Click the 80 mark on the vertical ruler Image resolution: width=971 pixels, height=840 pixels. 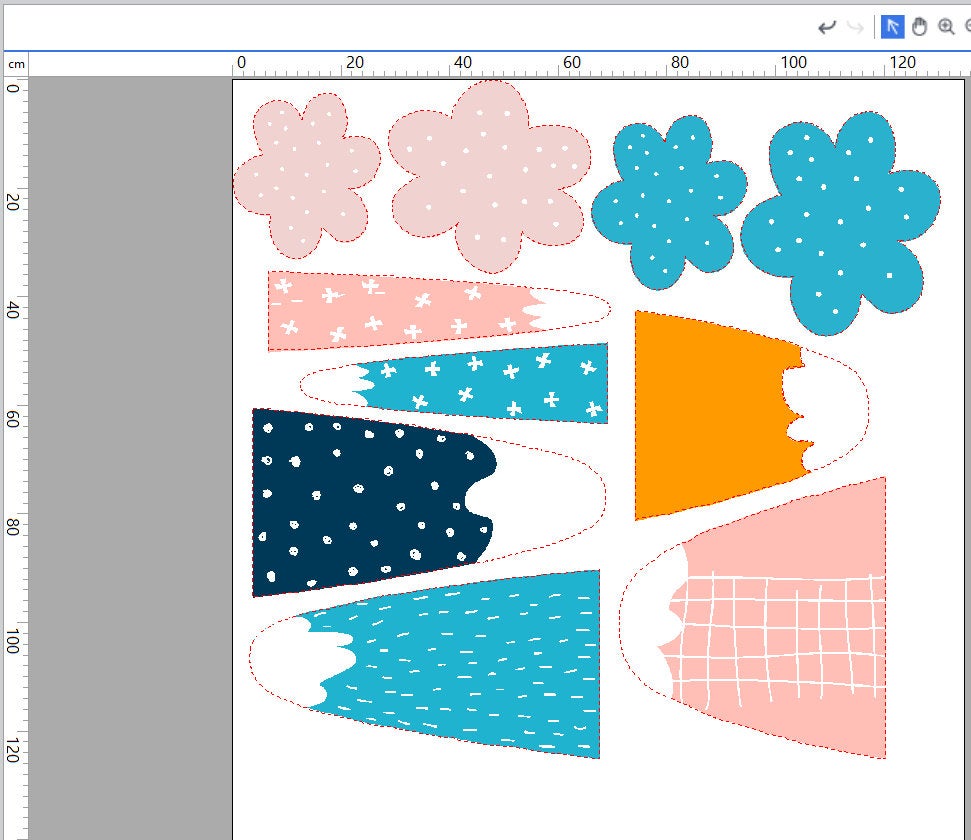coord(14,526)
